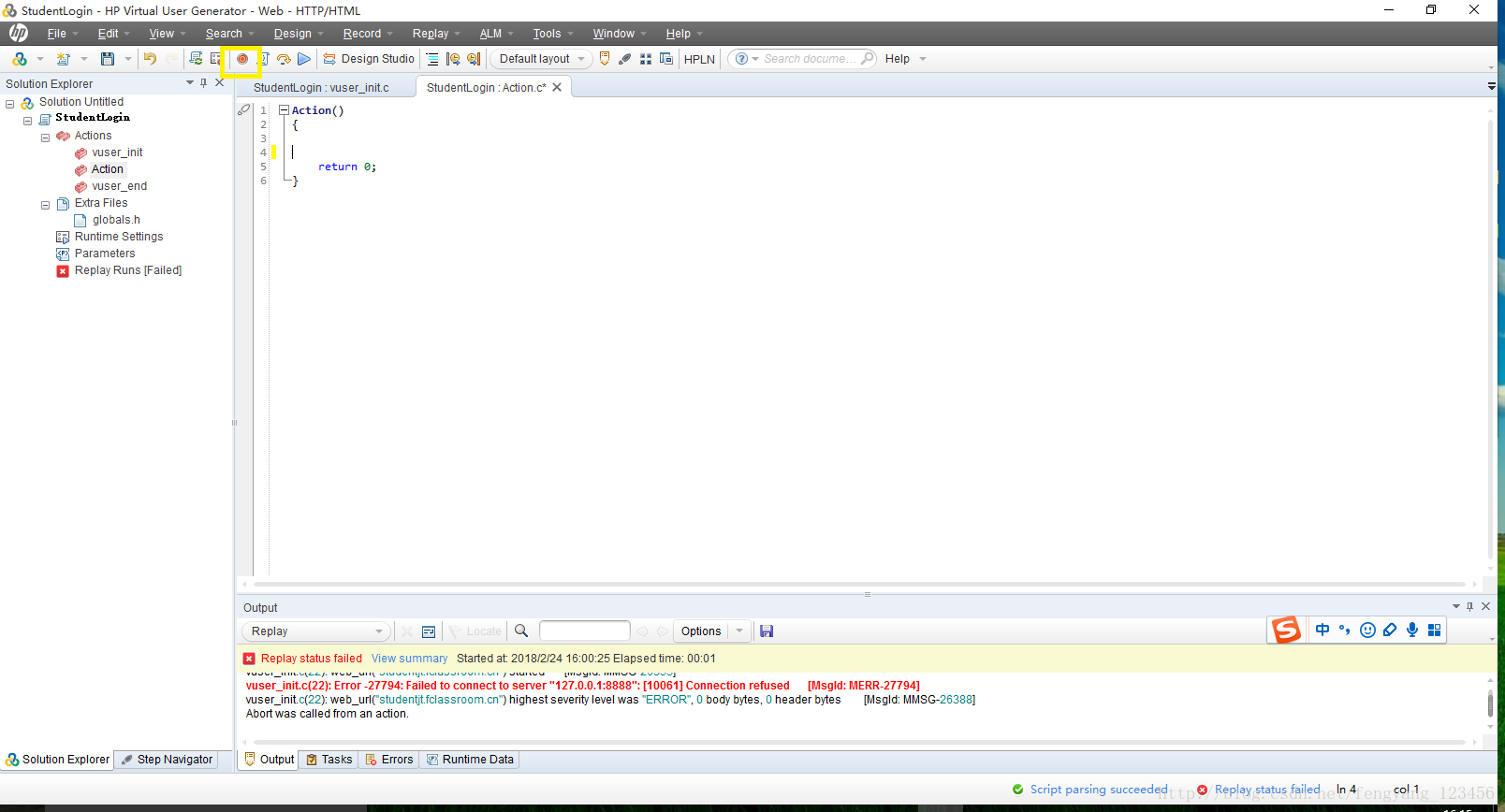Switch to the Tasks tab
Image resolution: width=1505 pixels, height=812 pixels.
pyautogui.click(x=329, y=760)
